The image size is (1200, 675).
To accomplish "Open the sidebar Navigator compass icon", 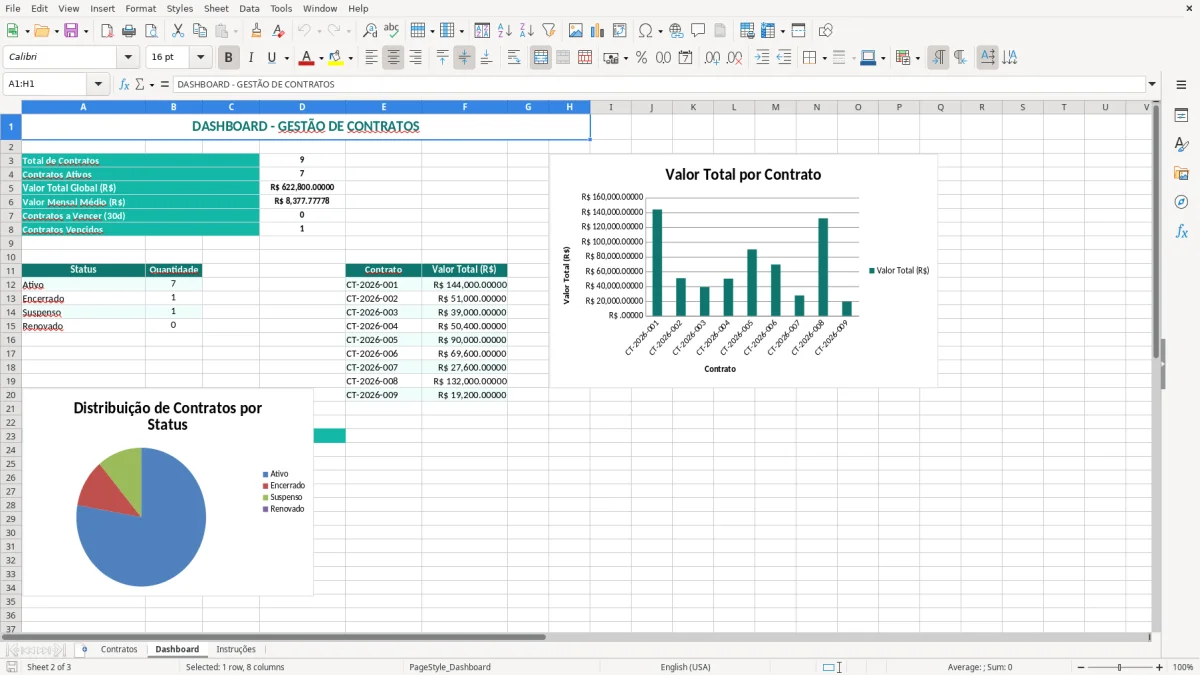I will [x=1181, y=202].
